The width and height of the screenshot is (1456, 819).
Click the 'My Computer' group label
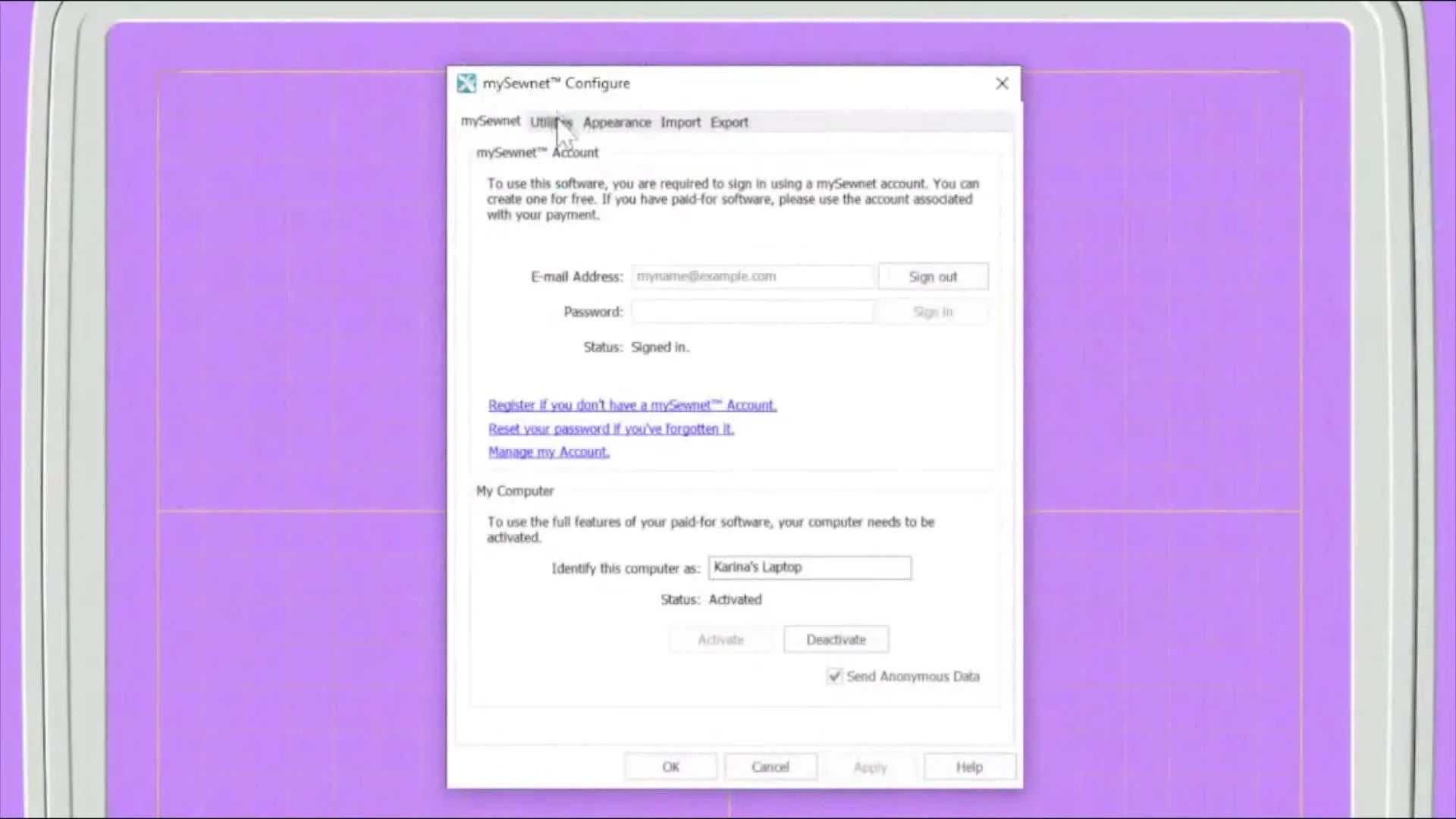pos(515,491)
